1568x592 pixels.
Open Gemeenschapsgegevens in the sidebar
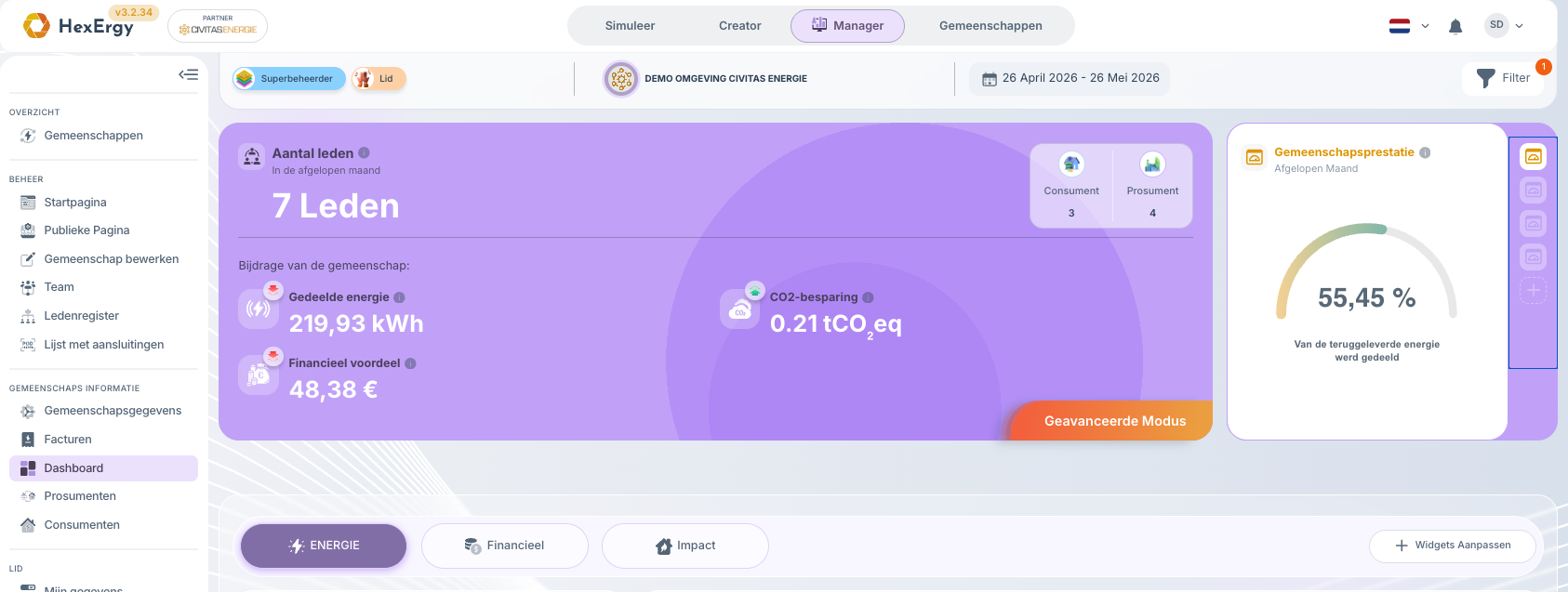point(103,411)
